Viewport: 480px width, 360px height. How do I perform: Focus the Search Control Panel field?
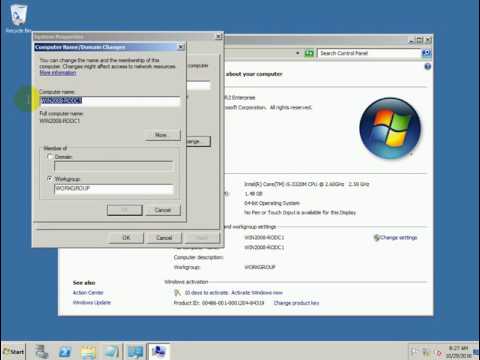(x=369, y=53)
